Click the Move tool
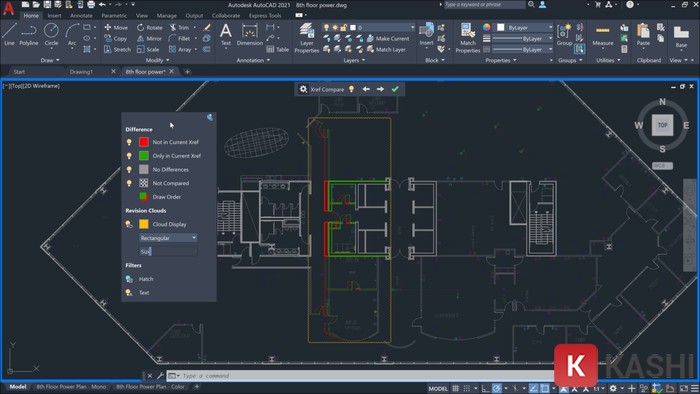The width and height of the screenshot is (700, 394). click(116, 27)
